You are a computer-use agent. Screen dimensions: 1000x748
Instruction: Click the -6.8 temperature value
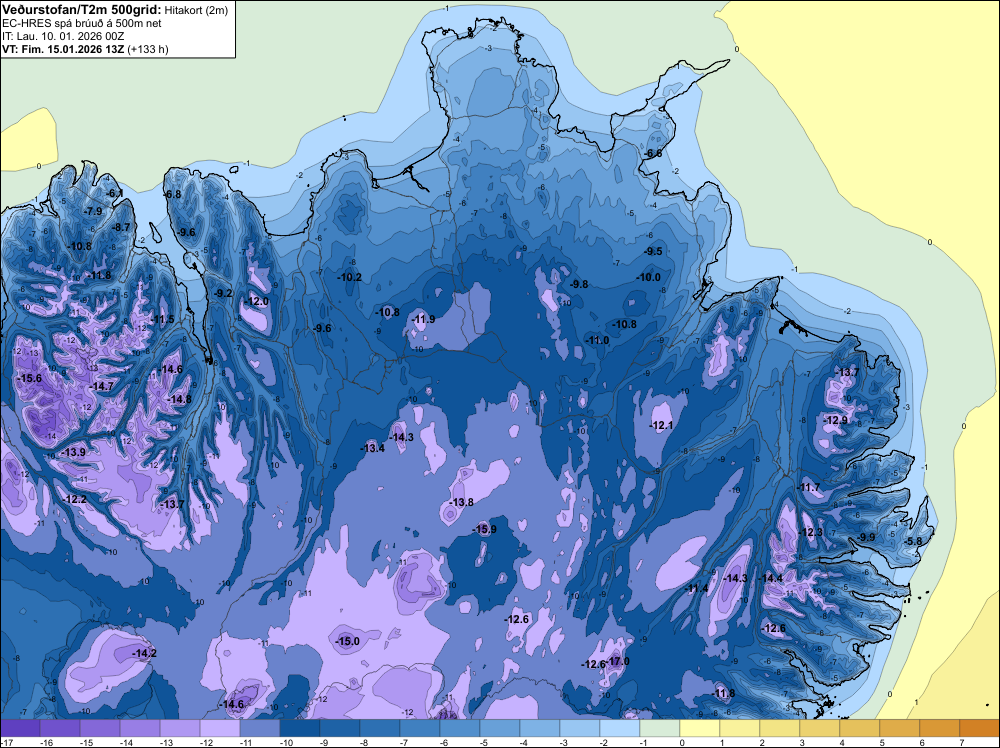point(173,194)
